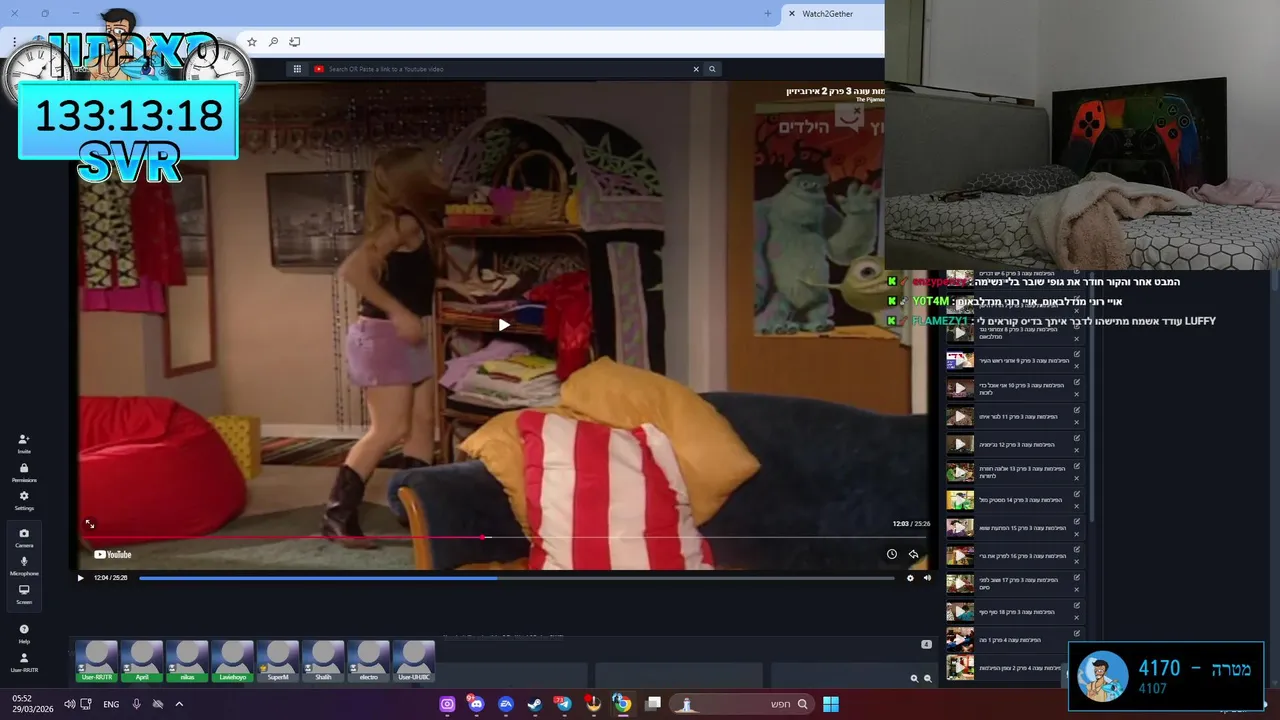Screen dimensions: 1280x720
Task: Click the zoom-out magnifier below the playlist
Action: 928,678
